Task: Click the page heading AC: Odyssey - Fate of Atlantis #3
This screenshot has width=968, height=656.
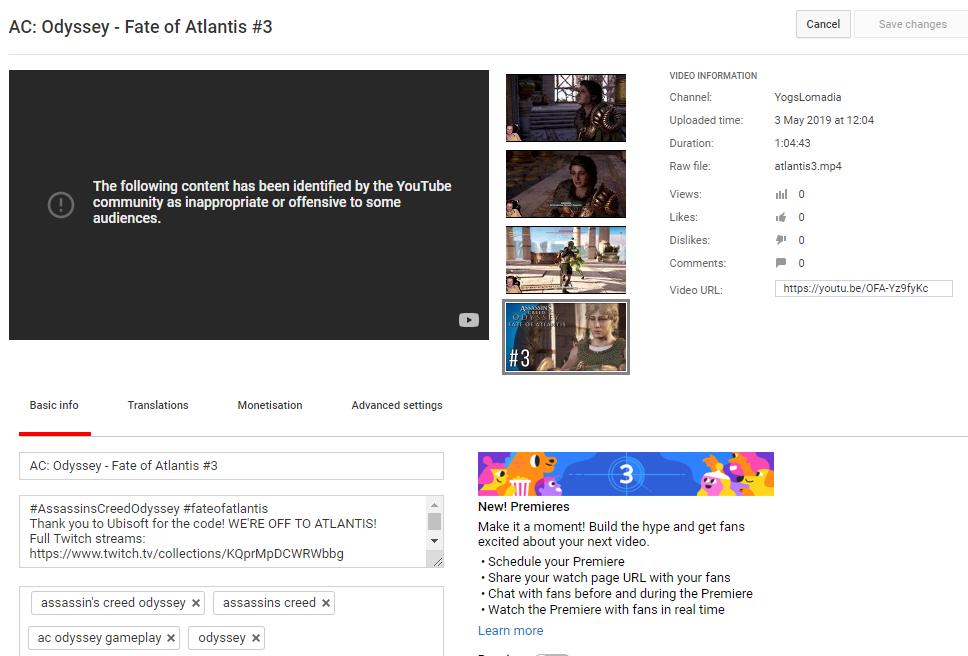Action: (140, 27)
